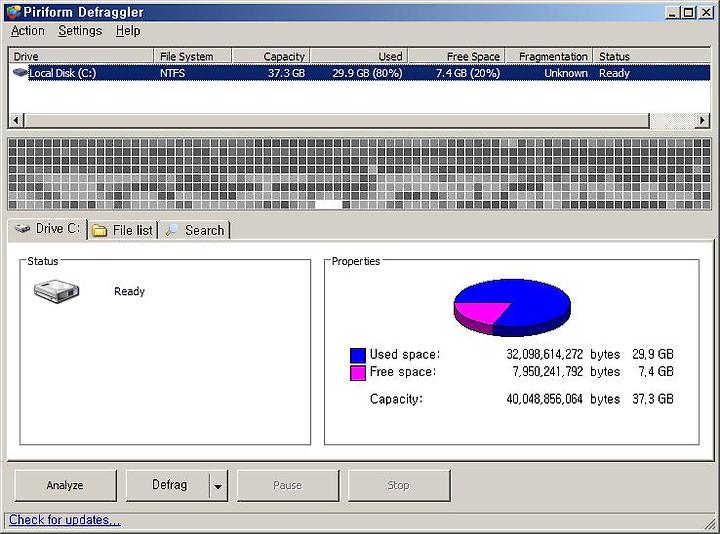The height and width of the screenshot is (534, 720).
Task: Sort by the File System column header
Action: (x=192, y=56)
